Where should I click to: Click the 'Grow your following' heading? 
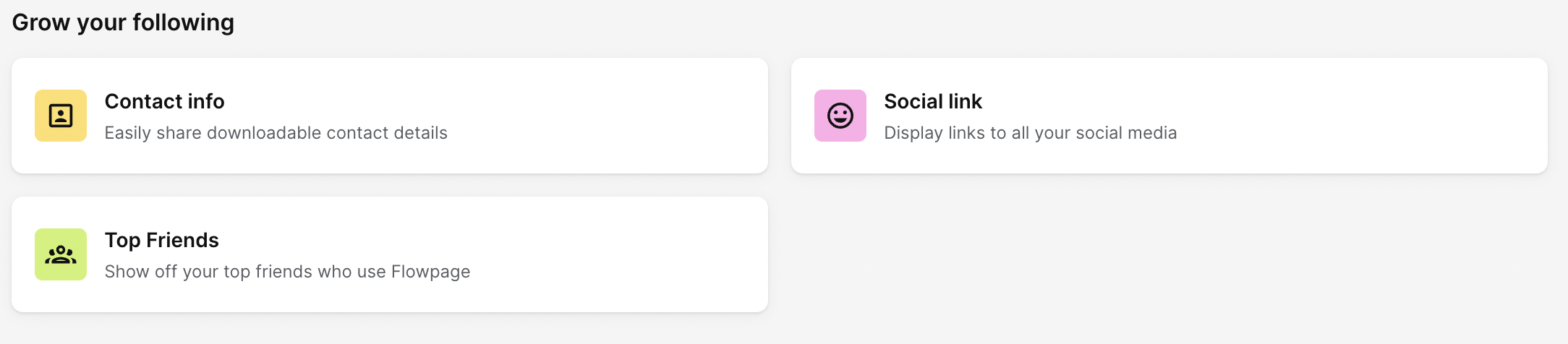click(x=123, y=23)
